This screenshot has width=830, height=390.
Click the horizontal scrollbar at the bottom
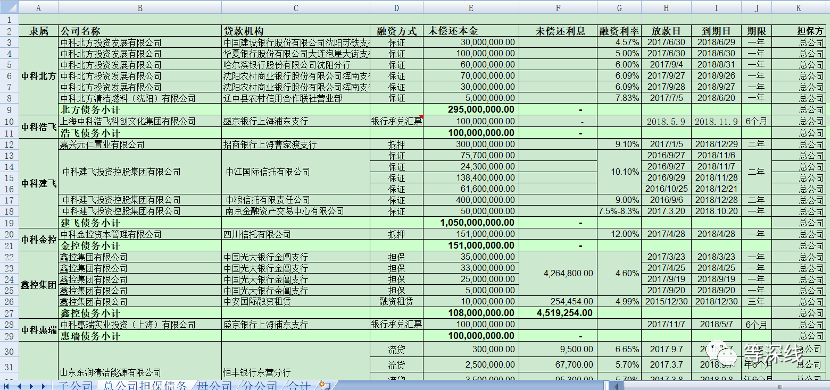point(720,386)
